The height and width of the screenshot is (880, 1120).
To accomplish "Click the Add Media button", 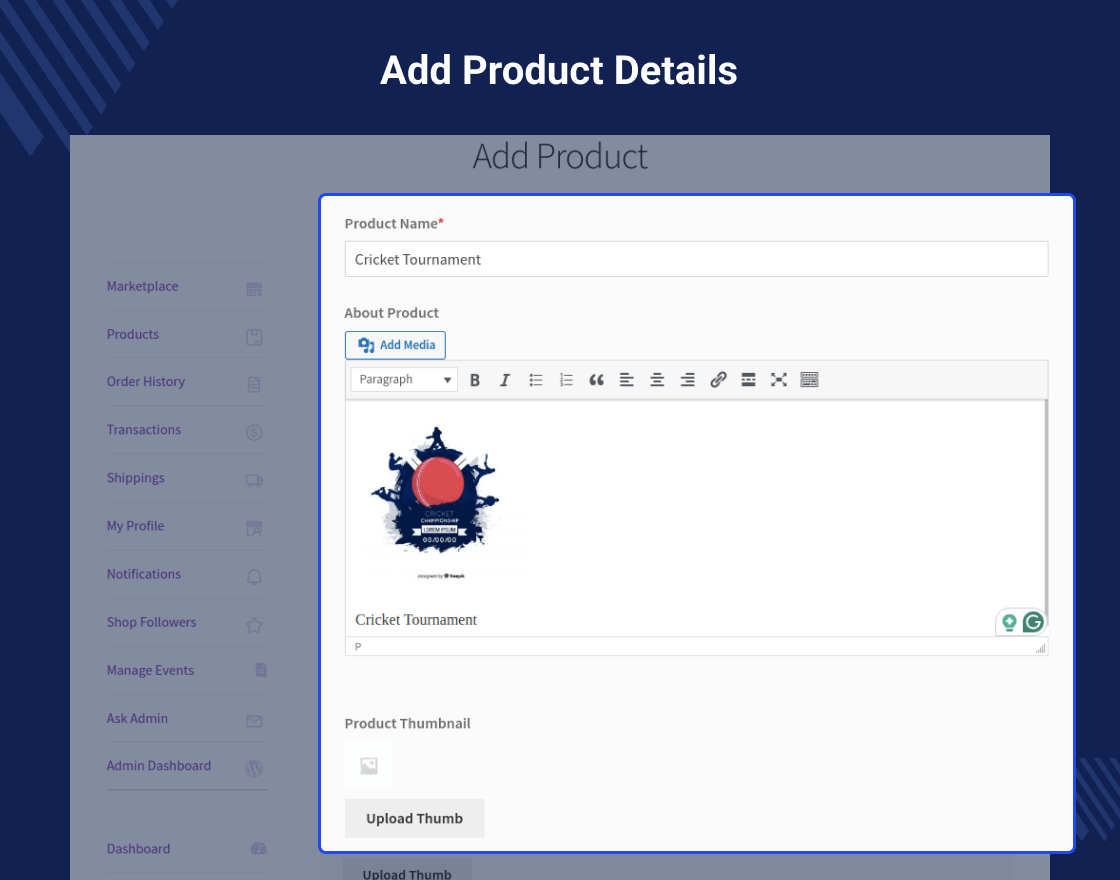I will click(x=395, y=345).
